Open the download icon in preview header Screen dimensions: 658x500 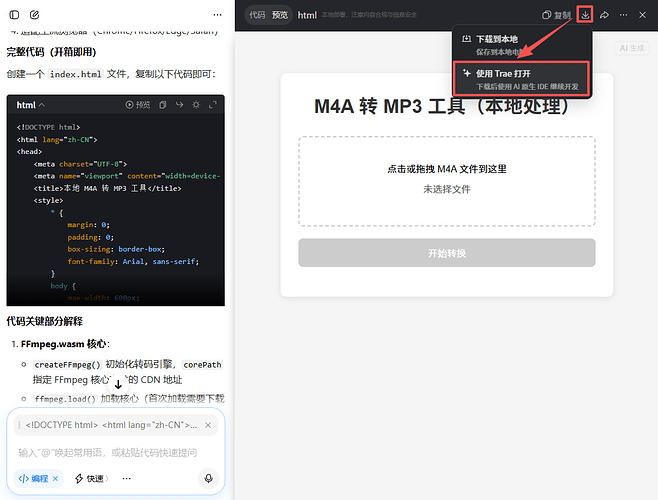[x=585, y=15]
